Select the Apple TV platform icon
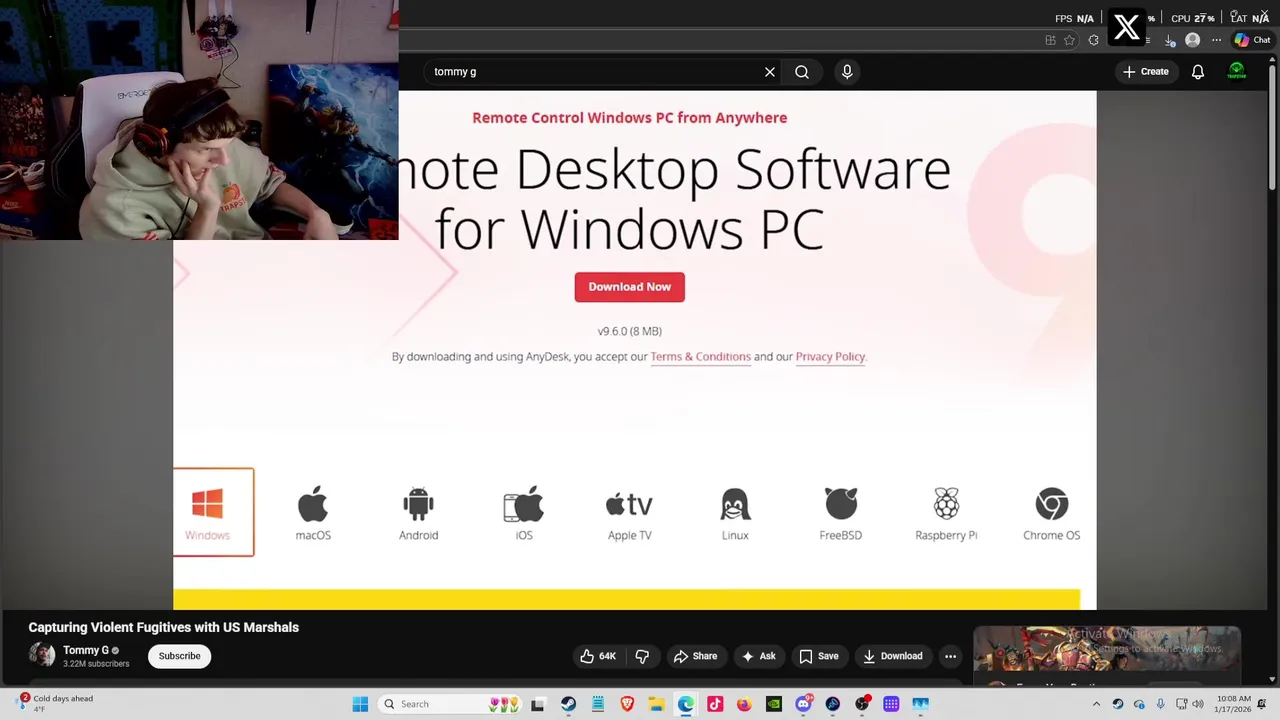The height and width of the screenshot is (720, 1280). (630, 513)
